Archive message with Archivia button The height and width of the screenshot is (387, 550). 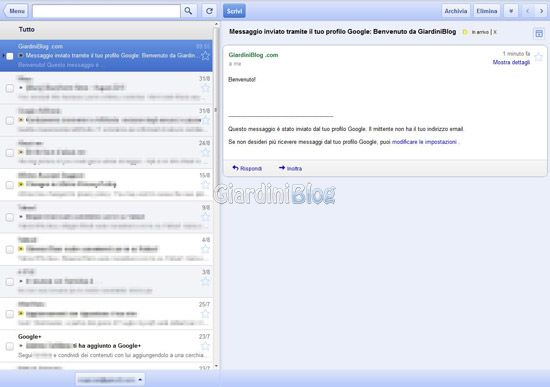456,11
